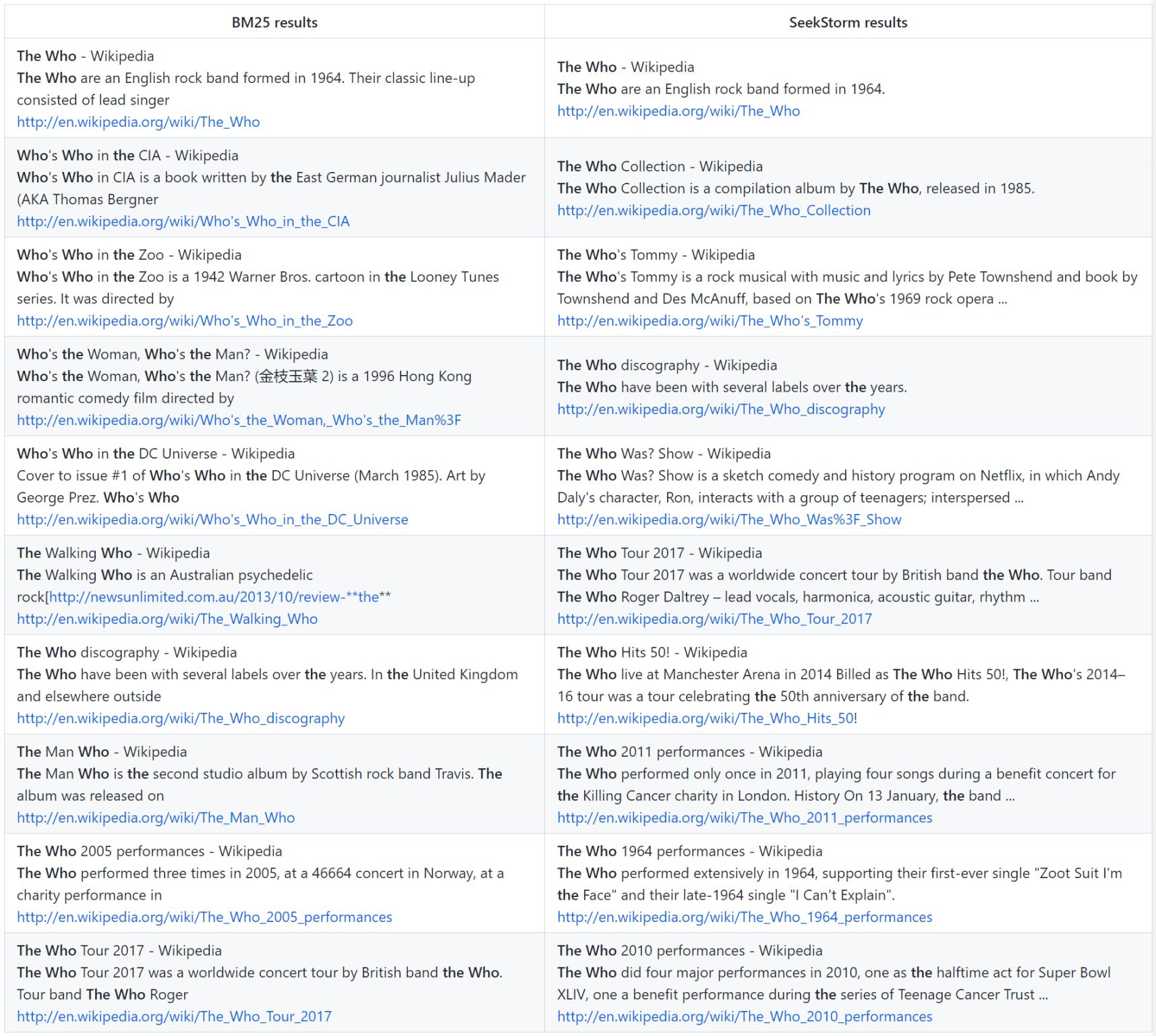Click snippet about 1996 Hong Kong romantic comedy

tap(244, 387)
